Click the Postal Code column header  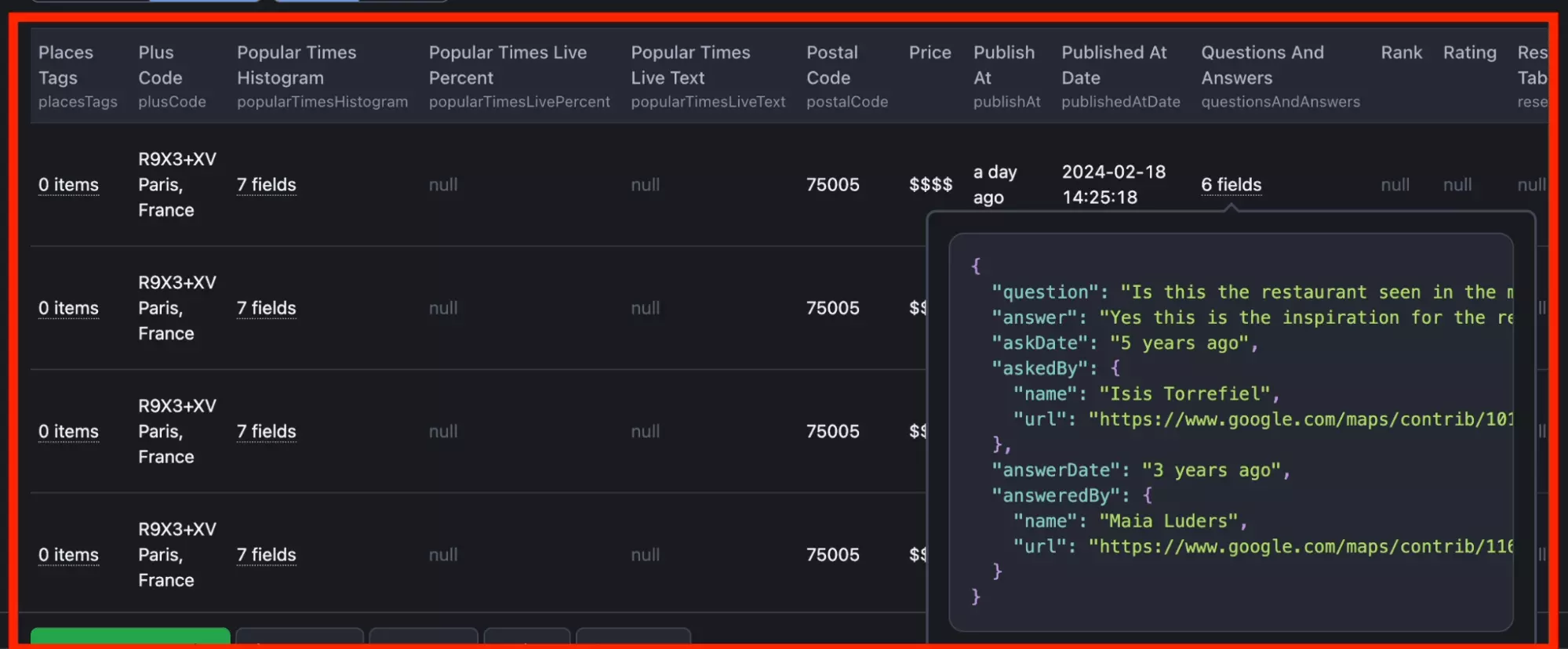831,66
